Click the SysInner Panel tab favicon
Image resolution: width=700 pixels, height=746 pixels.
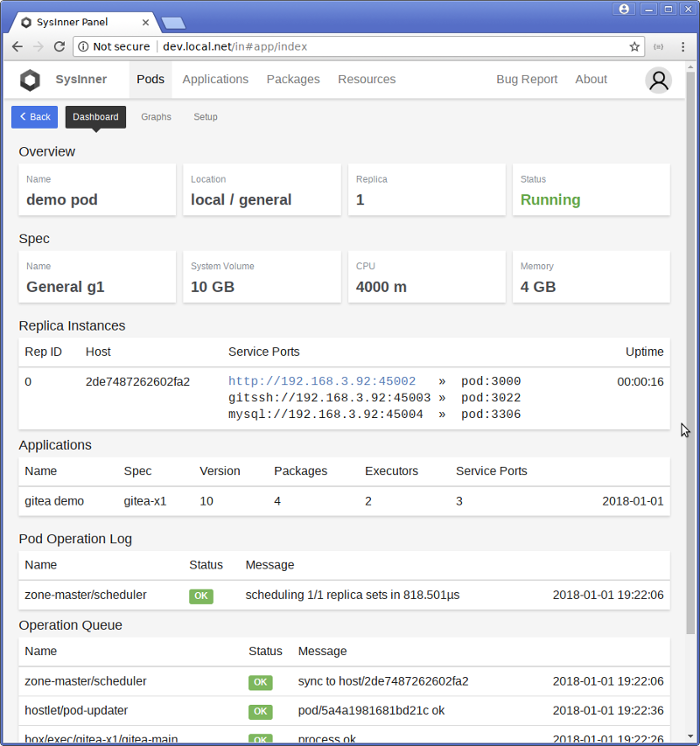tap(26, 22)
